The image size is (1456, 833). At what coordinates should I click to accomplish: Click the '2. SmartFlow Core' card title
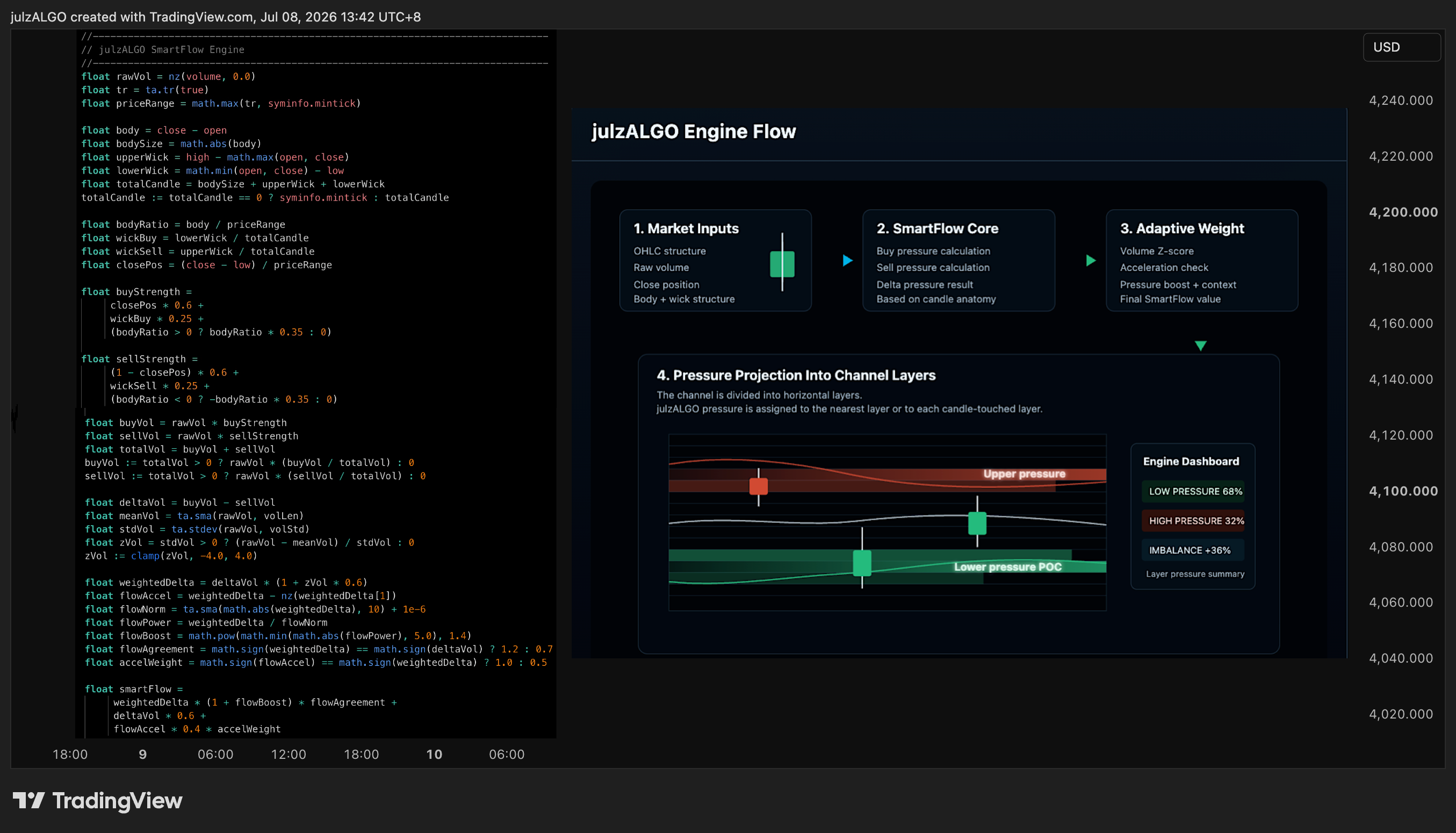(x=938, y=228)
